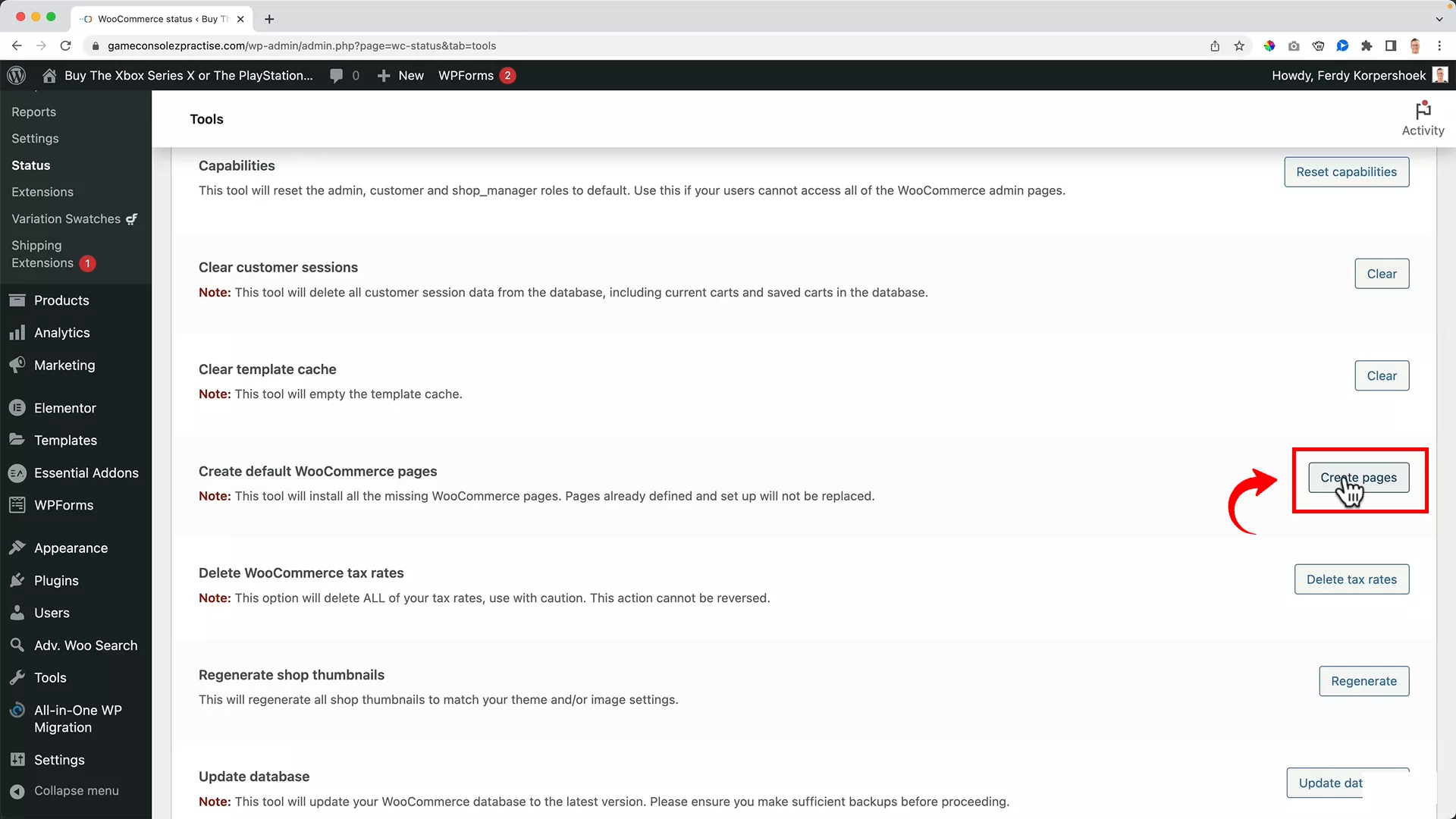Open comments via the speech bubble icon
1456x819 pixels.
point(337,75)
